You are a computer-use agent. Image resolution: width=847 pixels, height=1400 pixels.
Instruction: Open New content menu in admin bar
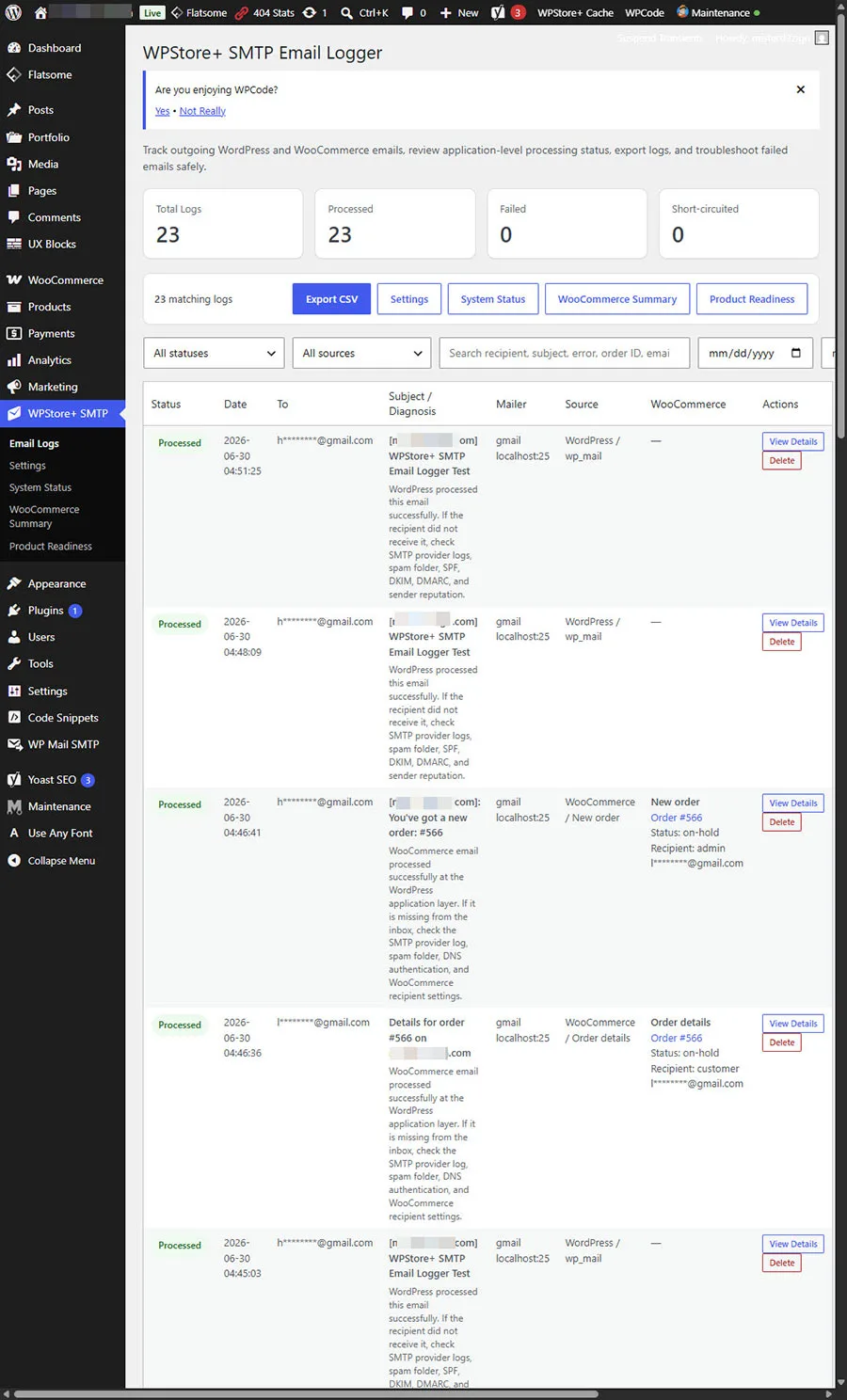(x=459, y=13)
